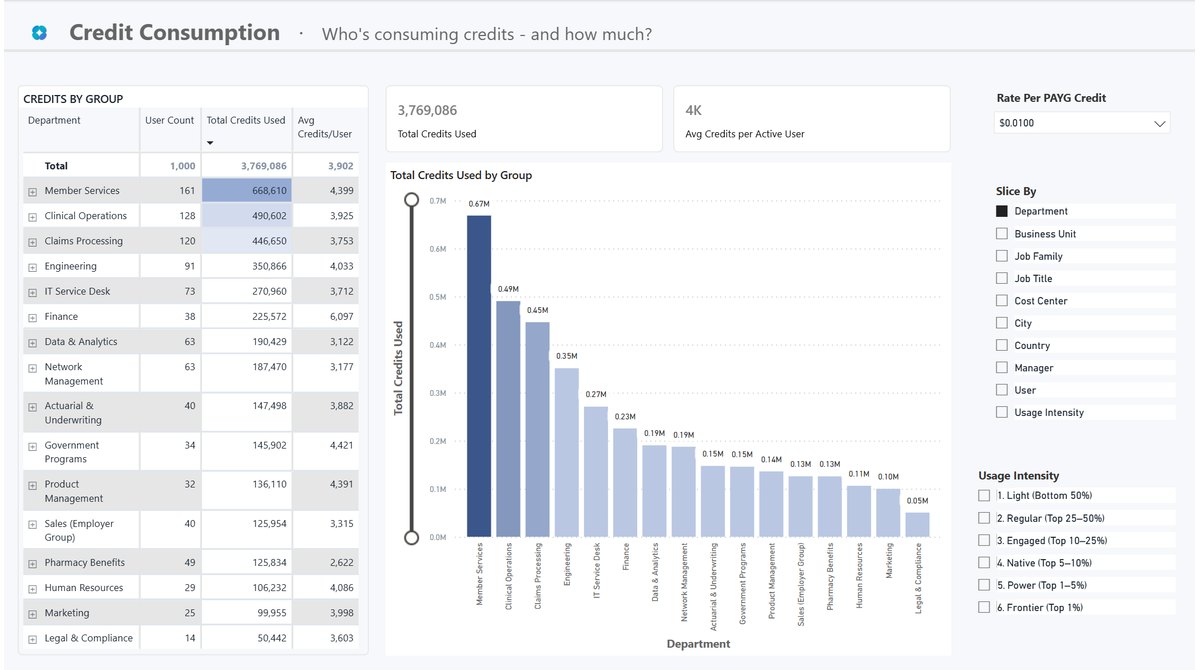Click the chart zoom slider bottom handle
The width and height of the screenshot is (1200, 670).
[411, 537]
